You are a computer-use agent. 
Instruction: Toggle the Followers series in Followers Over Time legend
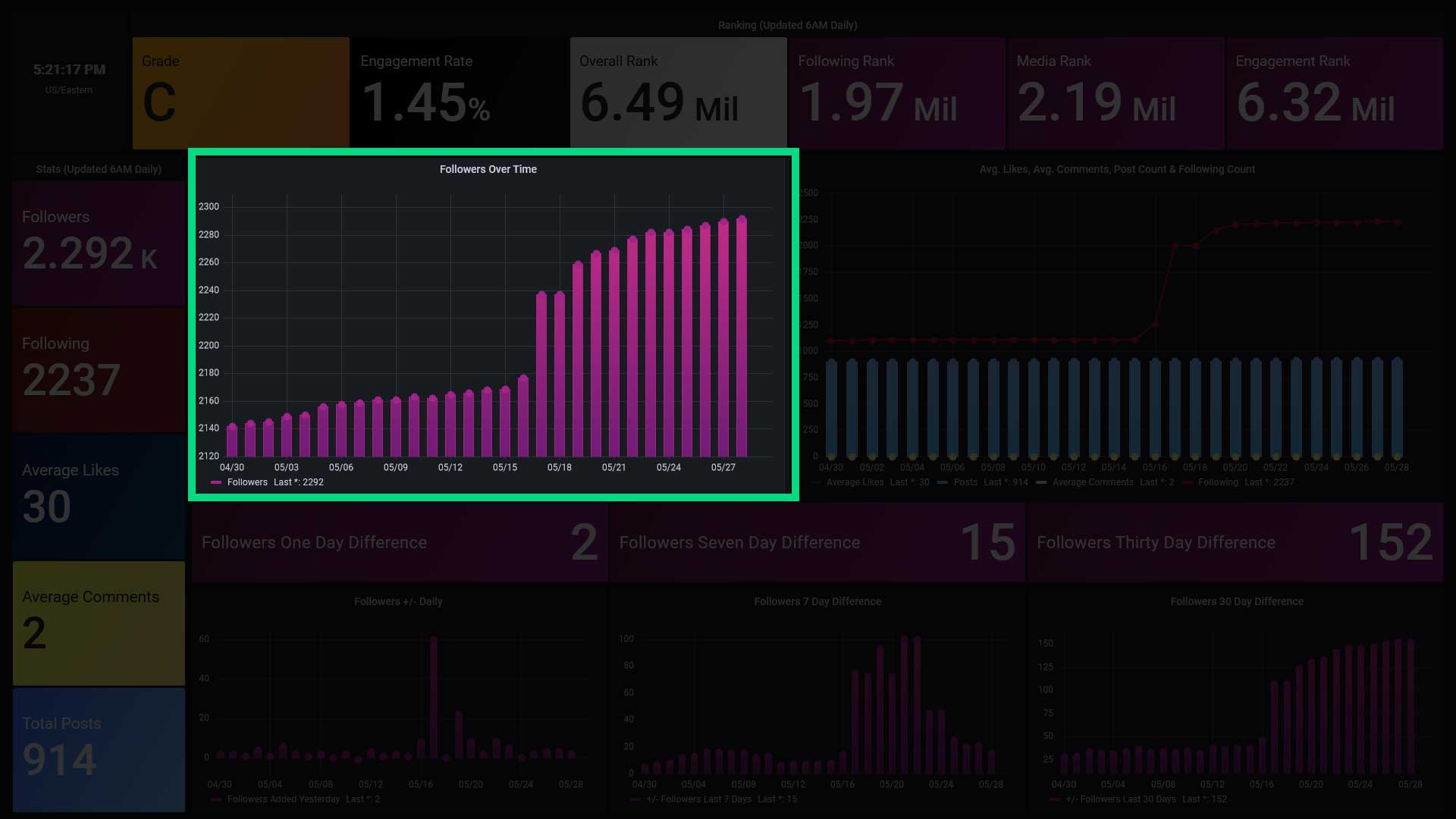[247, 482]
